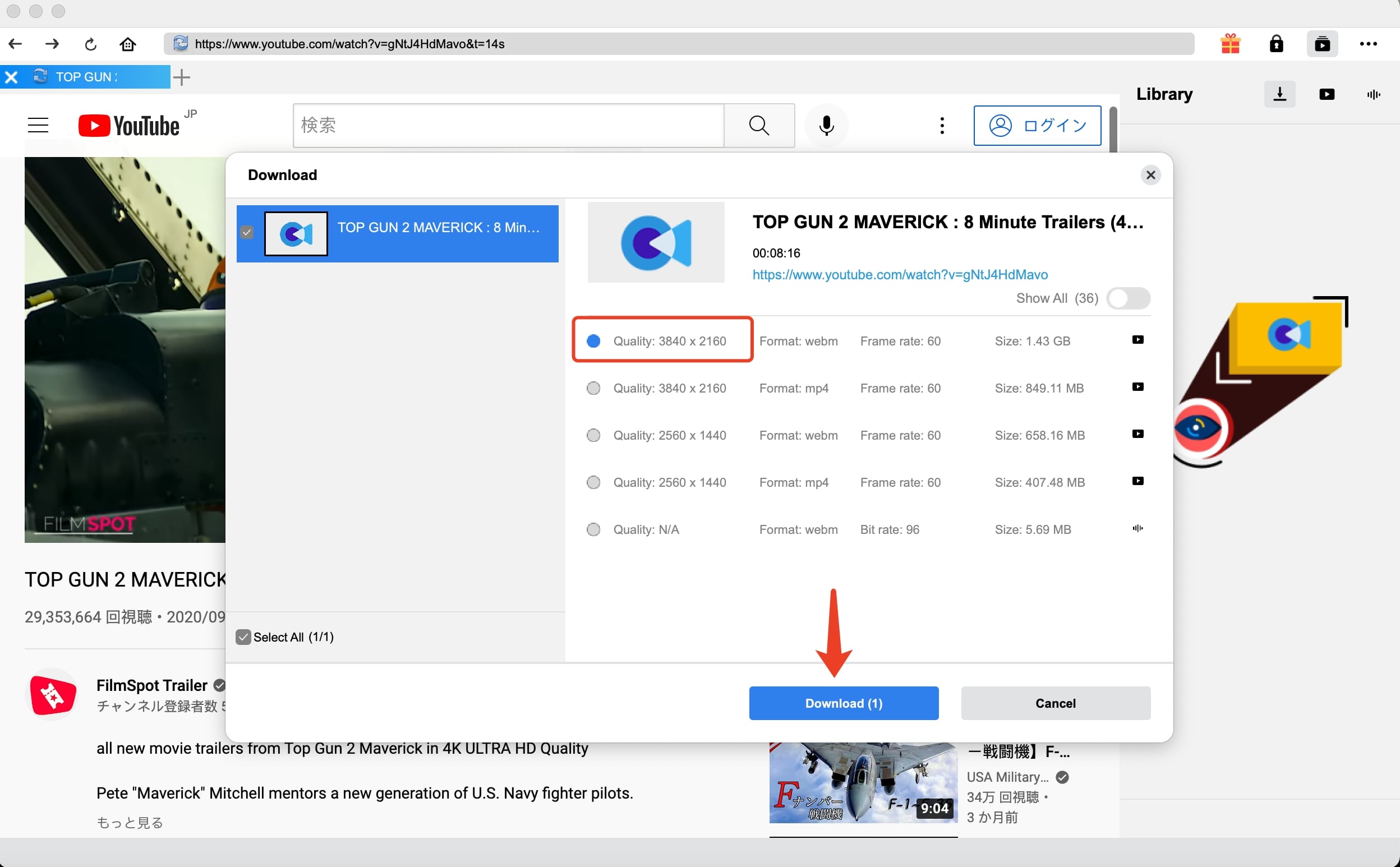1400x867 pixels.
Task: Click the gift box icon in toolbar
Action: [1230, 44]
